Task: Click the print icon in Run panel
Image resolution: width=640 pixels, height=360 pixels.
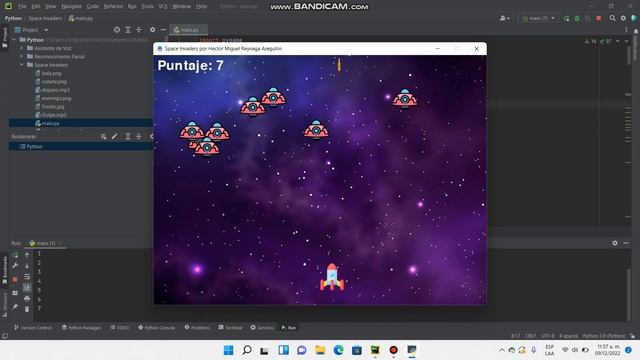Action: 27,298
